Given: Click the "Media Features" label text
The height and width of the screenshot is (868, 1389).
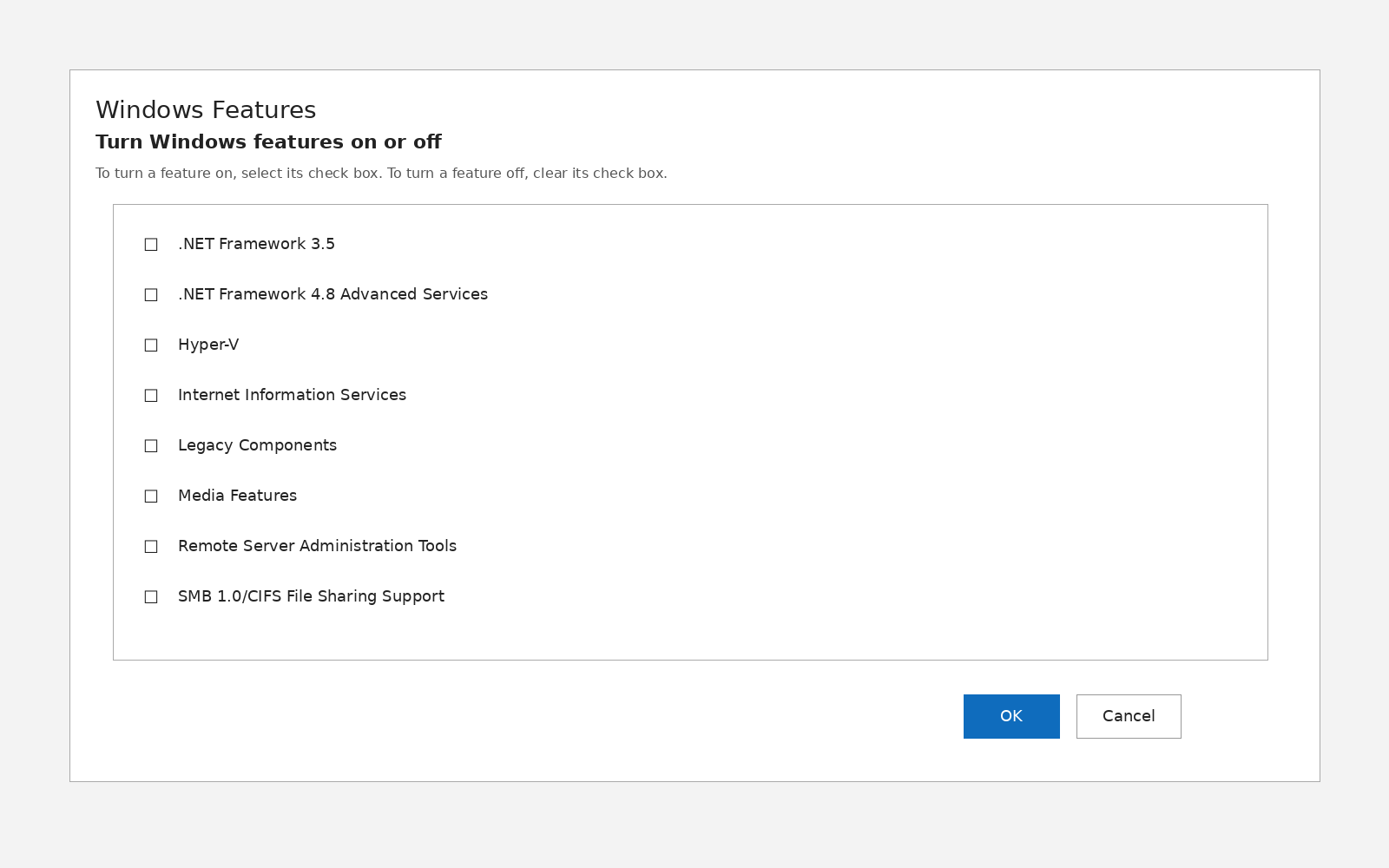Looking at the screenshot, I should [237, 496].
